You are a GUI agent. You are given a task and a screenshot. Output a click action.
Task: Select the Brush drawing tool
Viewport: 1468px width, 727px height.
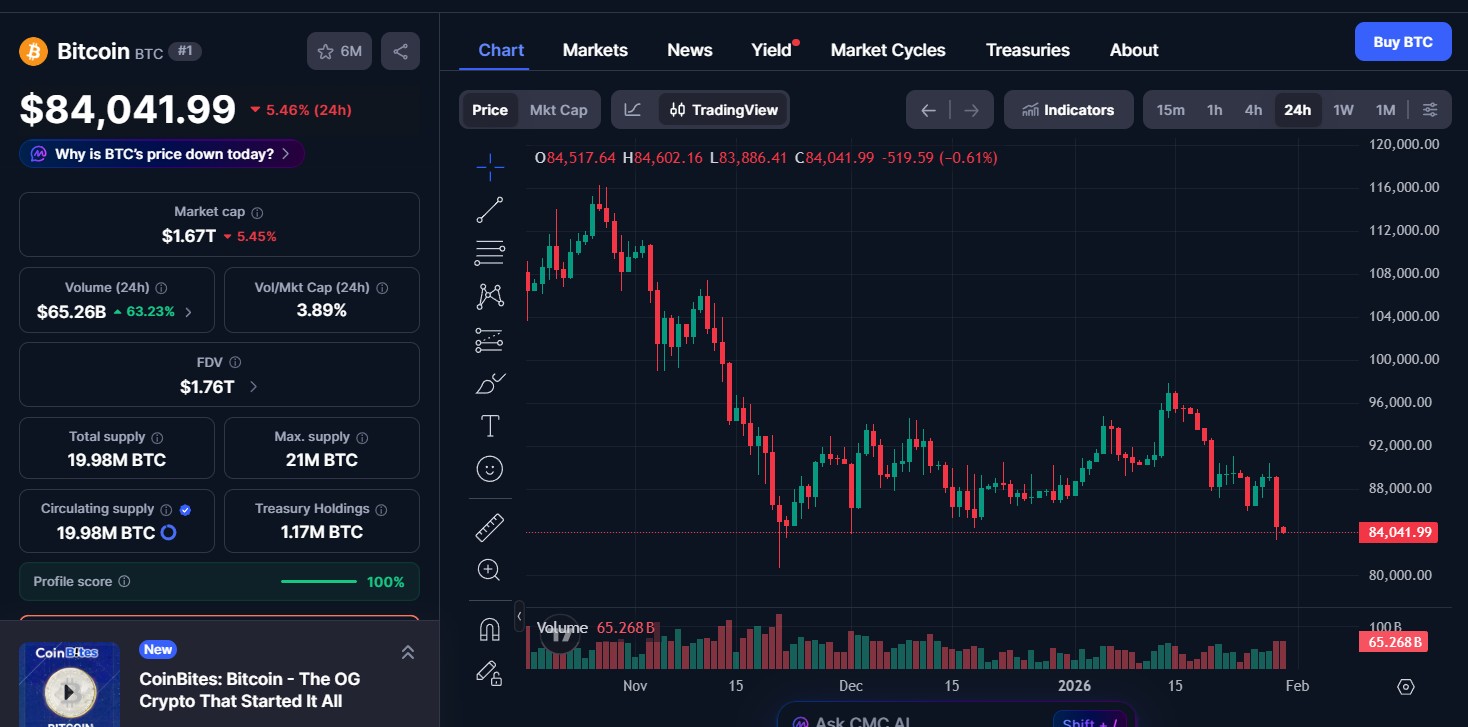pyautogui.click(x=489, y=383)
